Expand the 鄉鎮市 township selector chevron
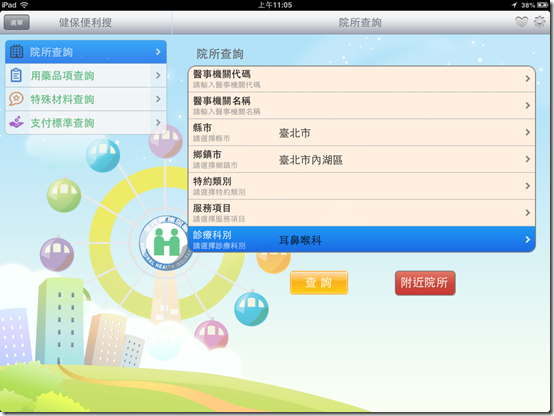 click(x=528, y=159)
